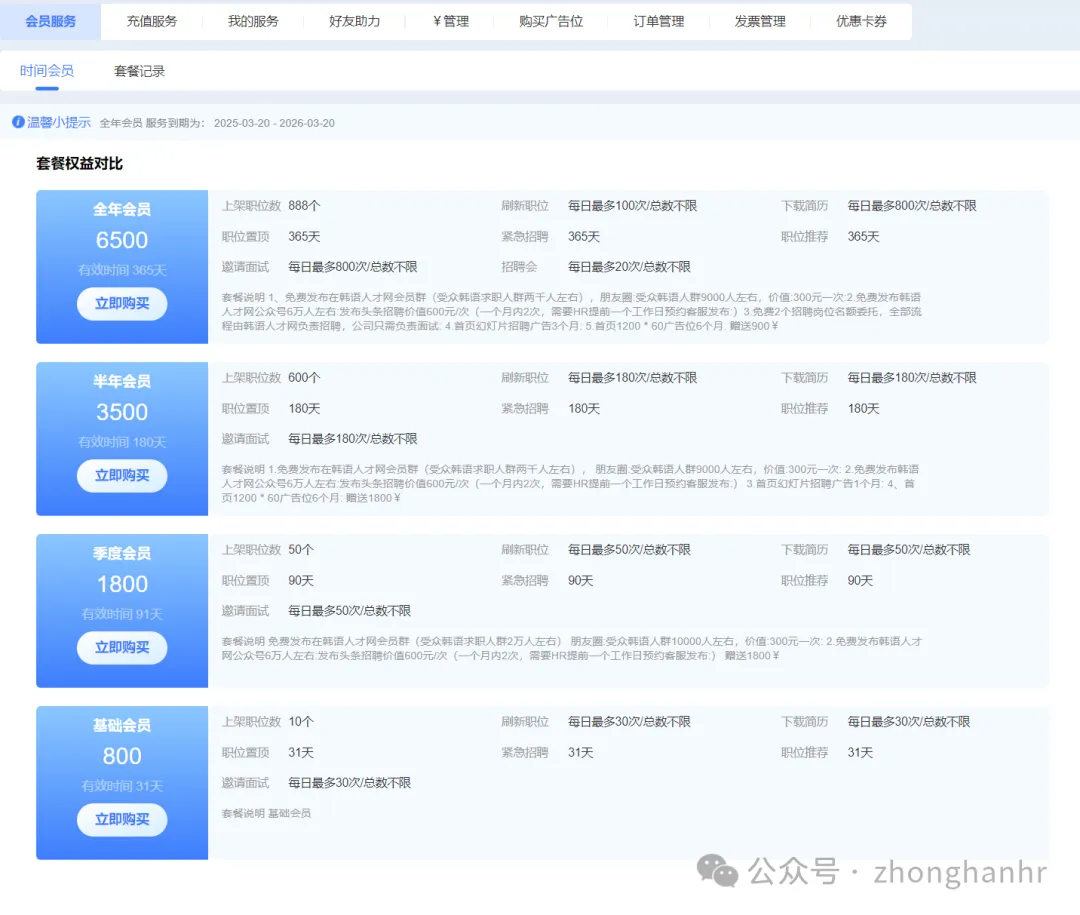Click 立即购买 for 半年会员
The width and height of the screenshot is (1080, 915).
point(122,475)
